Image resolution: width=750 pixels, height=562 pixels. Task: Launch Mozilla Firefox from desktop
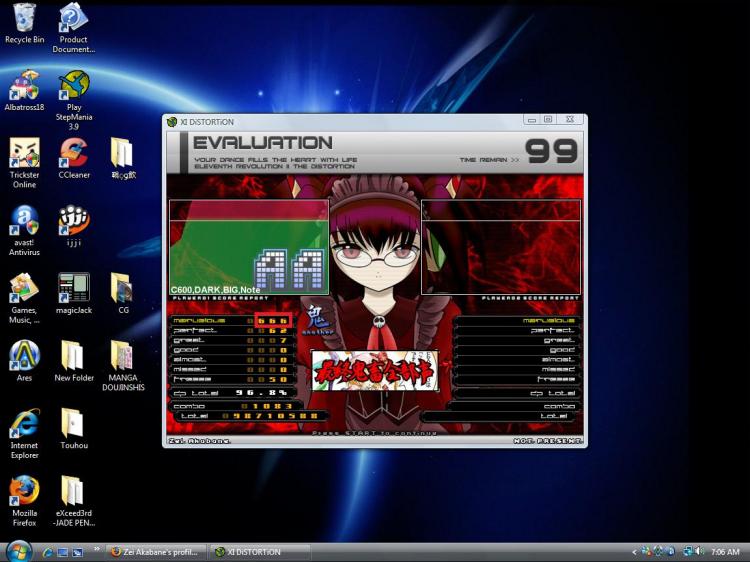tap(24, 490)
